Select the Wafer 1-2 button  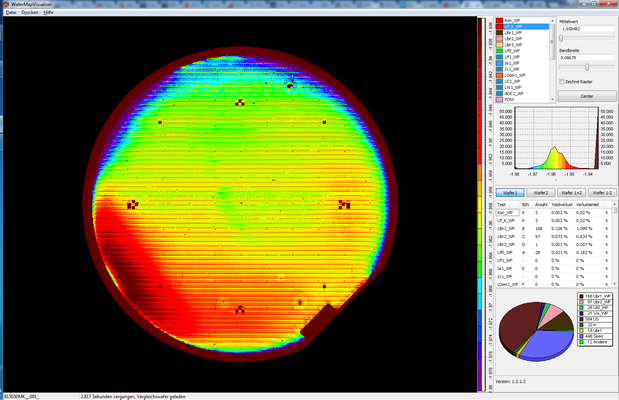pyautogui.click(x=603, y=192)
